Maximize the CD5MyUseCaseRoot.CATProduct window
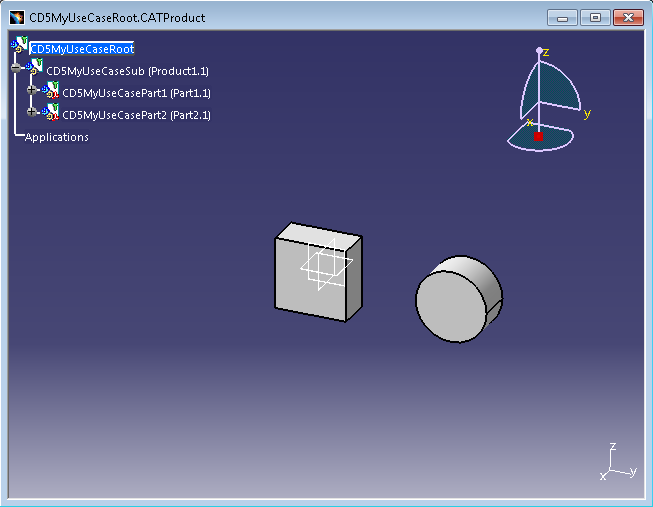Image resolution: width=653 pixels, height=507 pixels. [596, 18]
